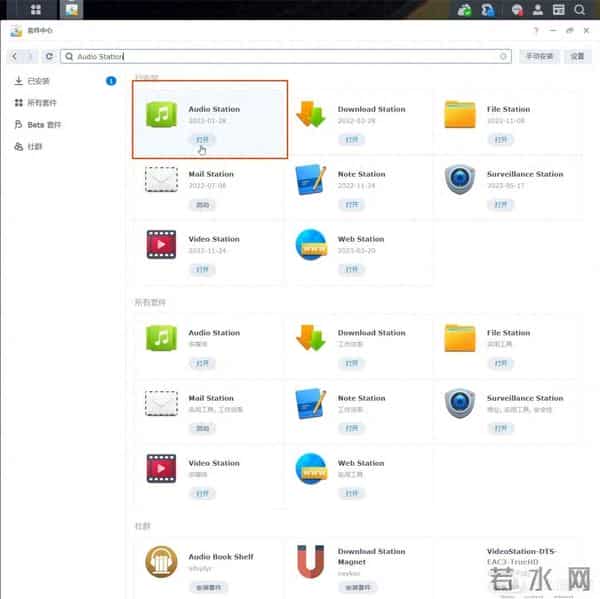Image resolution: width=600 pixels, height=599 pixels.
Task: Click the Audio Station search input field
Action: 290,57
